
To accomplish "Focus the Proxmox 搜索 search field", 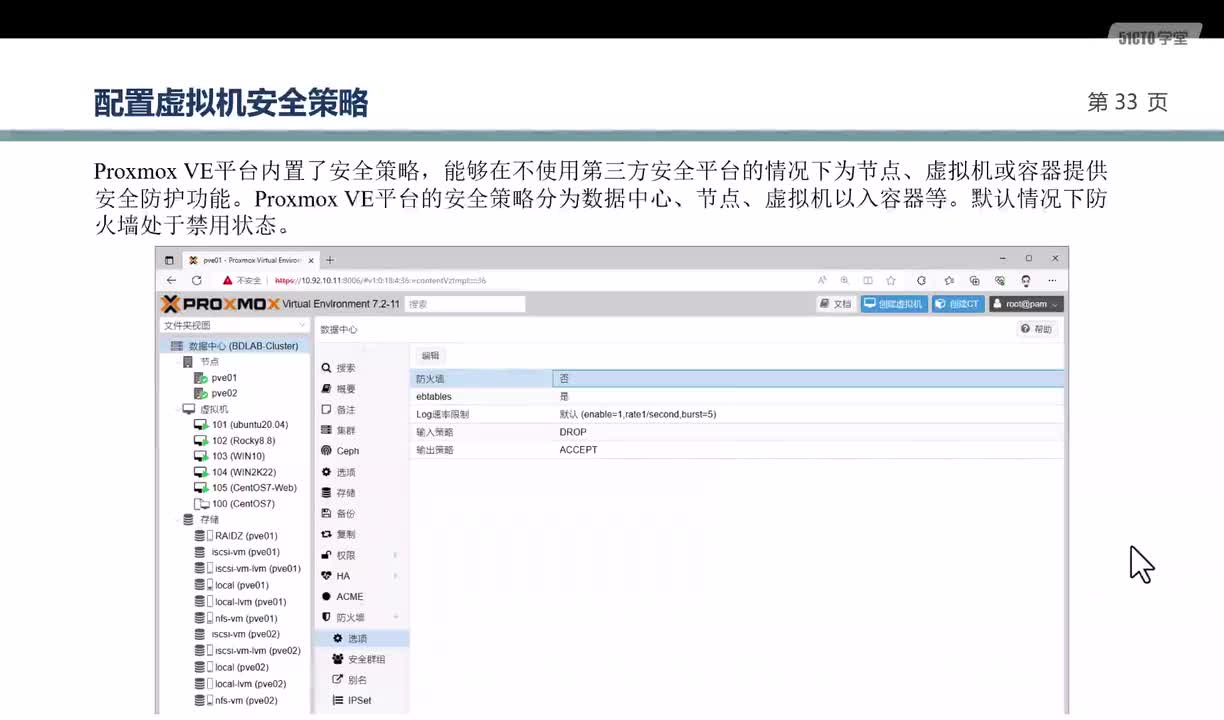I will coord(465,304).
